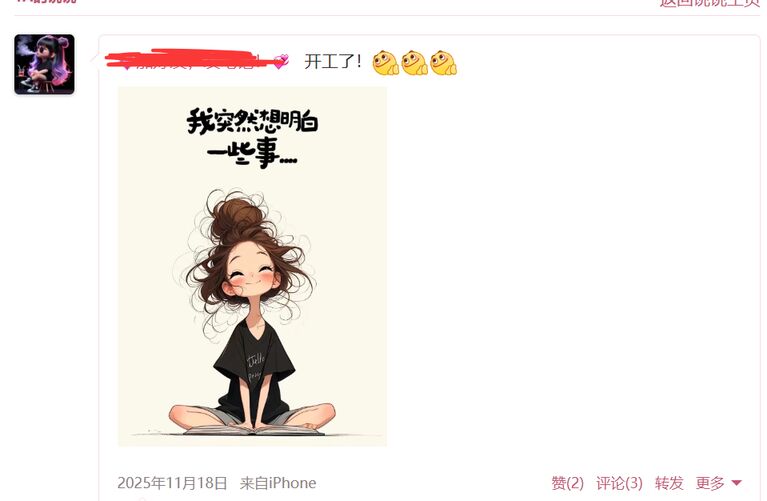This screenshot has height=501, width=767.
Task: Like the post via 赞(2)
Action: click(x=567, y=483)
